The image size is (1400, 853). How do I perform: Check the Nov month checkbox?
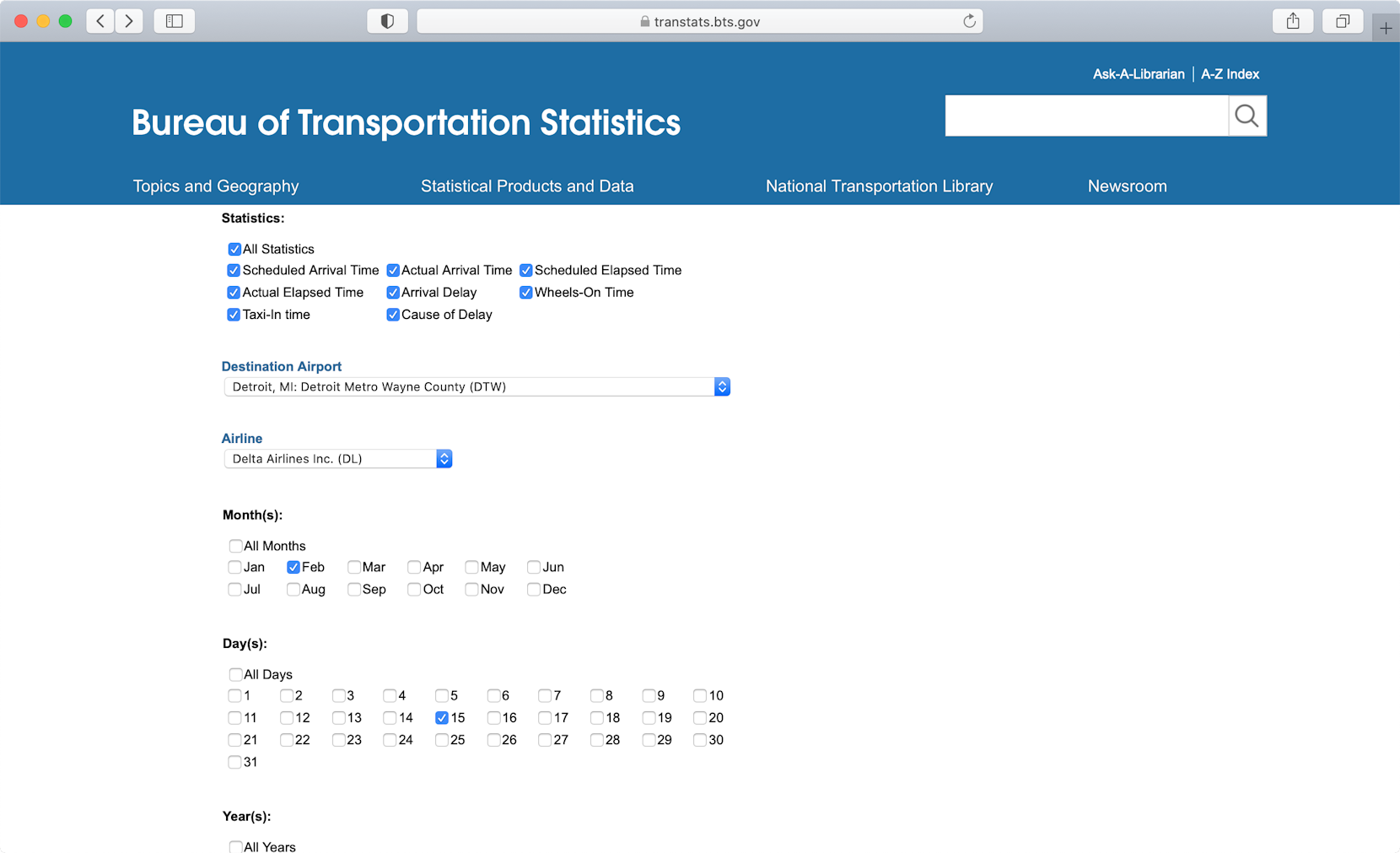(x=471, y=589)
